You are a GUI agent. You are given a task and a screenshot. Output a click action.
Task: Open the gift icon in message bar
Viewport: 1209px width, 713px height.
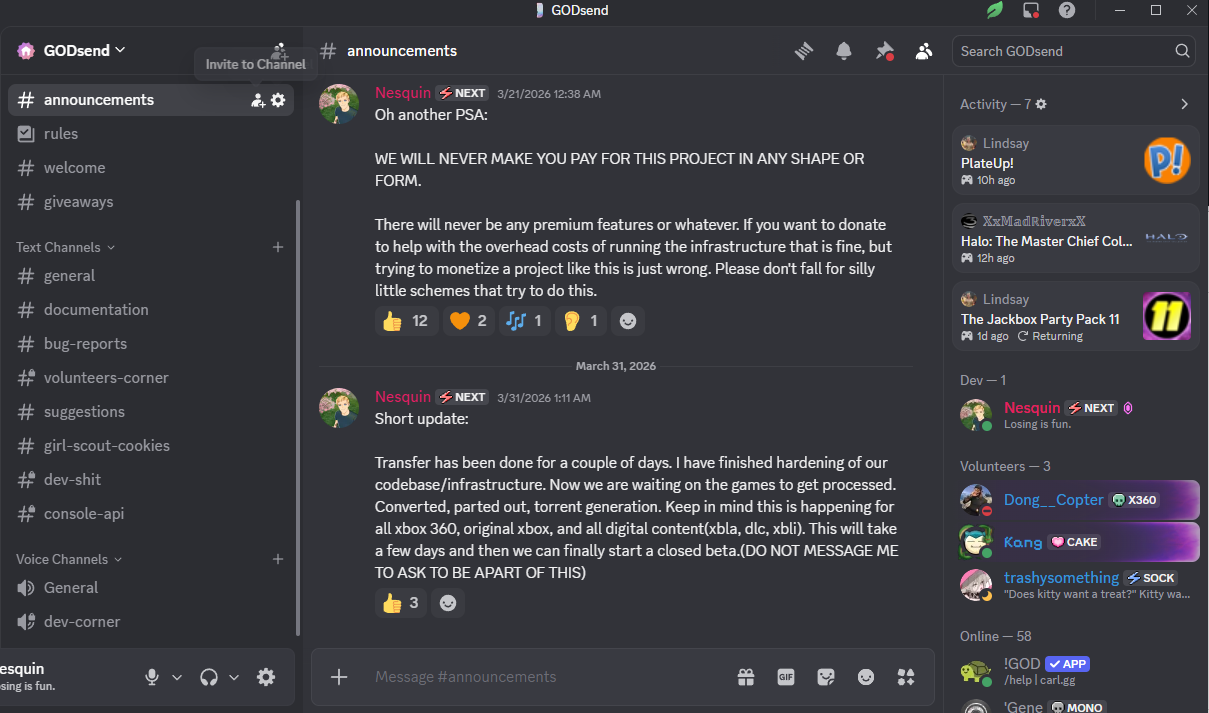coord(746,677)
